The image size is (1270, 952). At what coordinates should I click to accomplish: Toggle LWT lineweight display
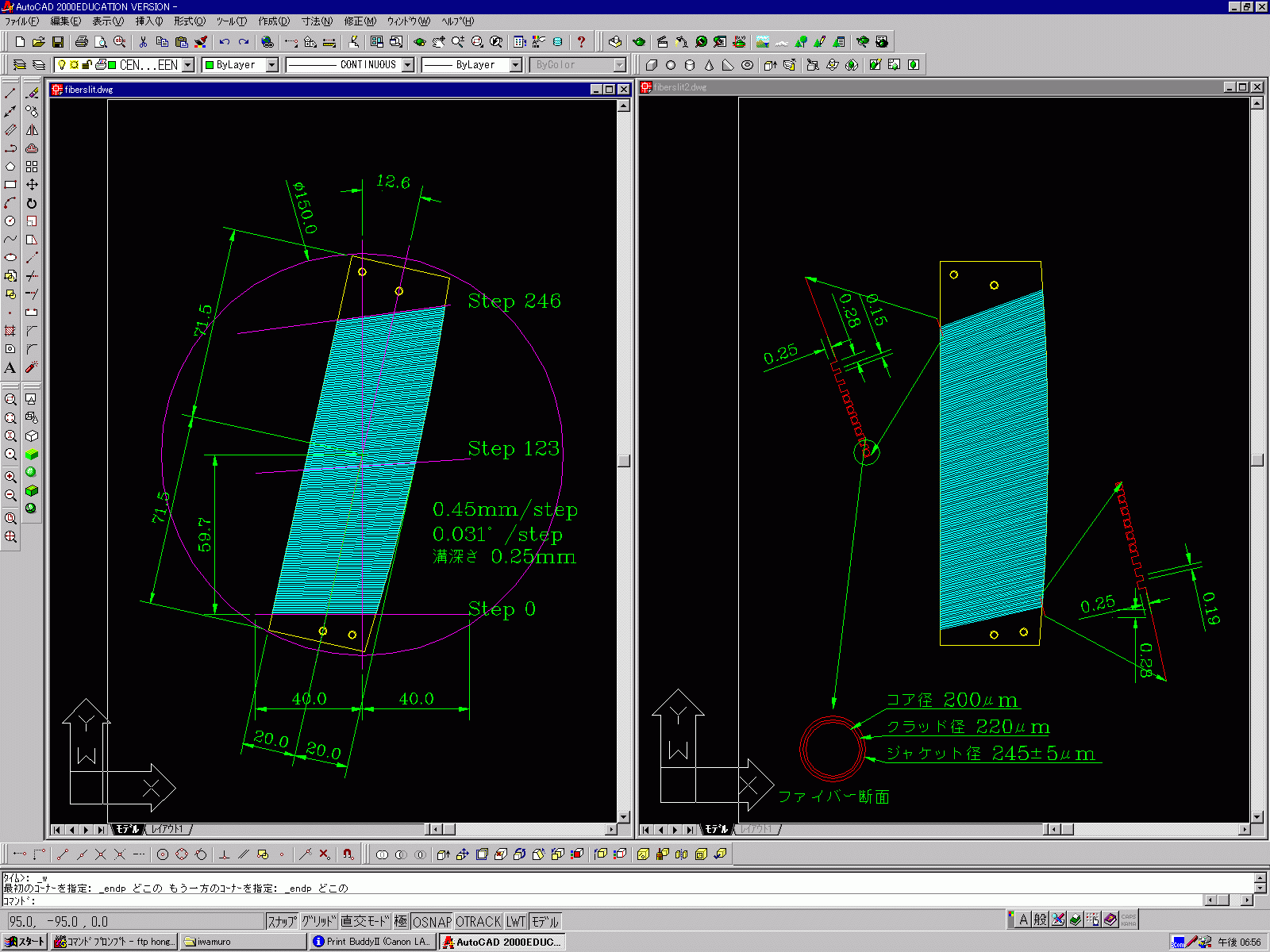(x=516, y=922)
